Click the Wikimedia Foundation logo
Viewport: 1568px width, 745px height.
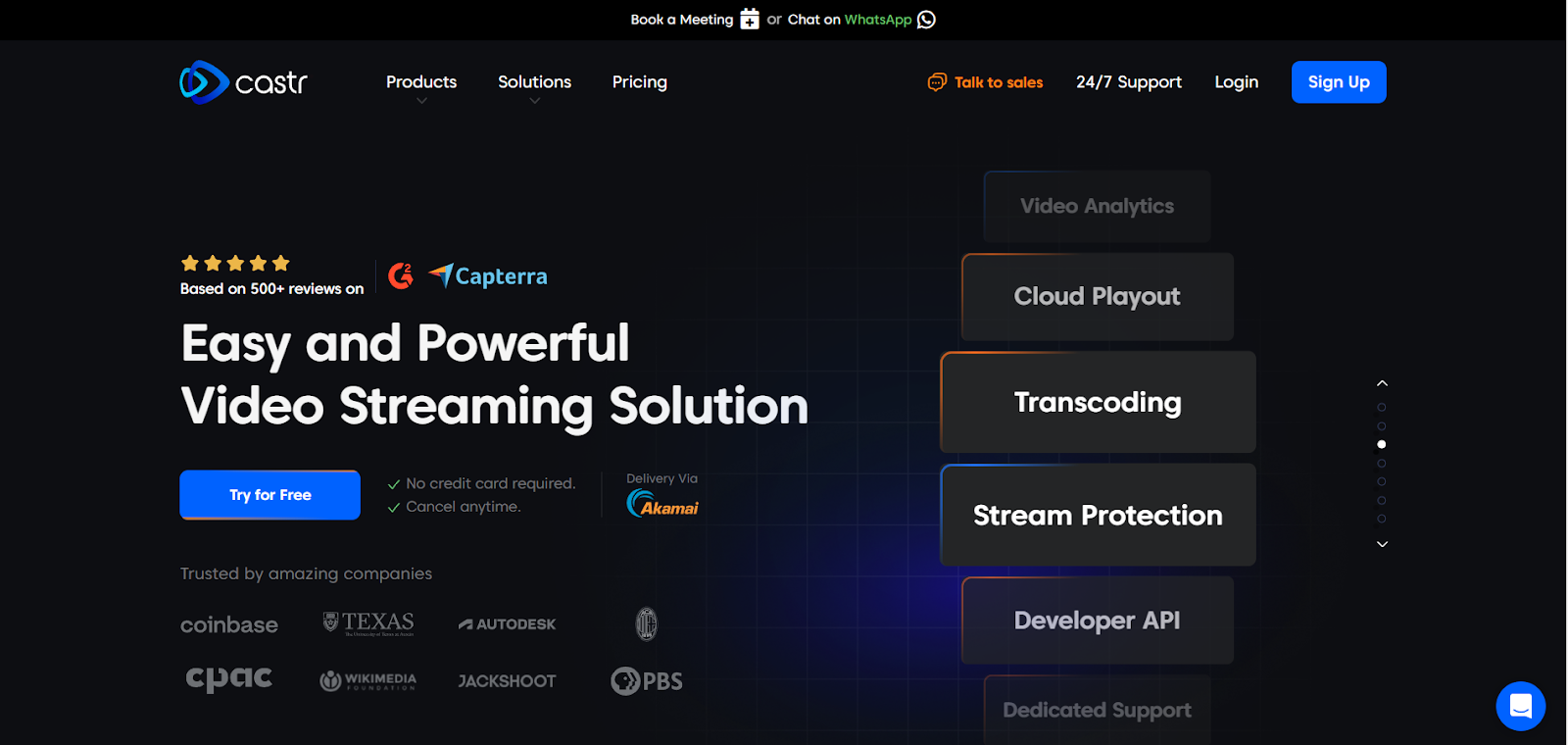tap(368, 680)
